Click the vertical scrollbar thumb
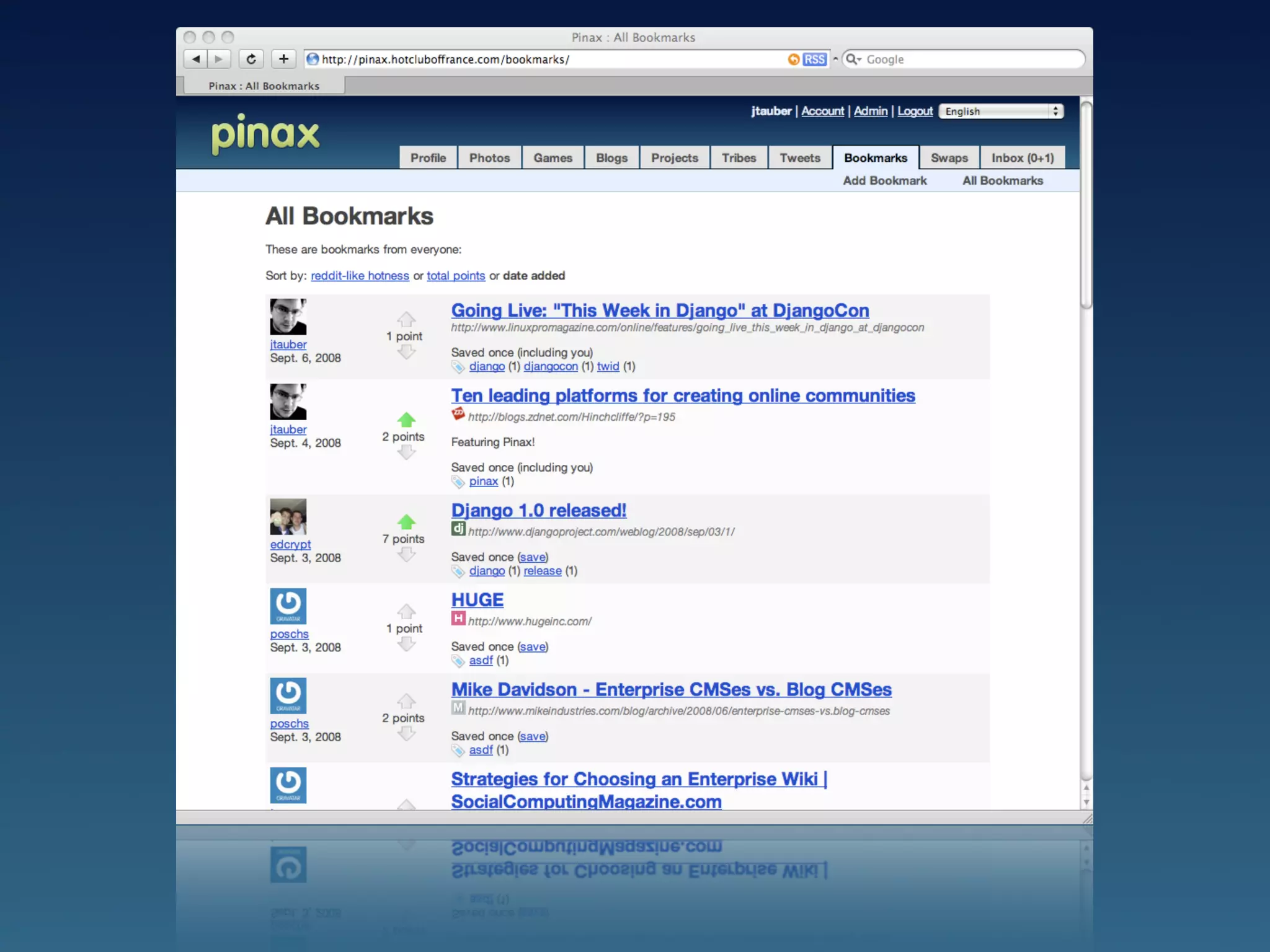This screenshot has width=1270, height=952. click(1086, 205)
